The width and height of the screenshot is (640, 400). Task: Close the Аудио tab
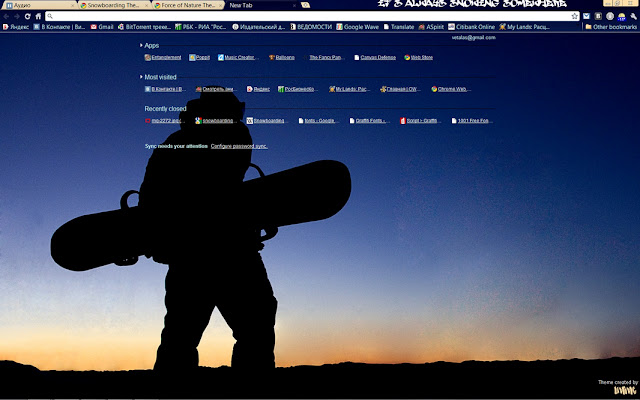(x=73, y=6)
